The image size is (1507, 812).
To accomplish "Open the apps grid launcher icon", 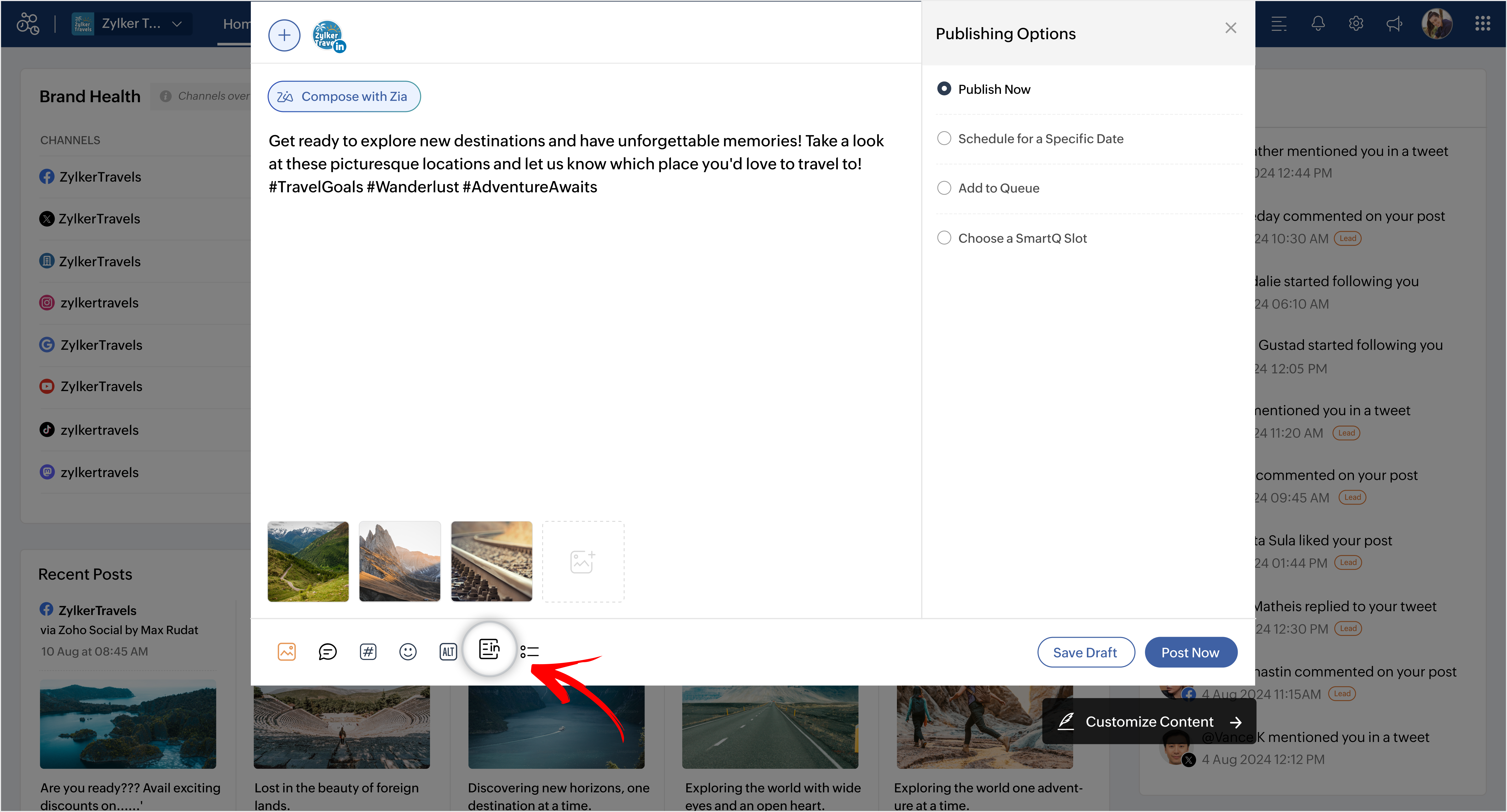I will [1482, 24].
